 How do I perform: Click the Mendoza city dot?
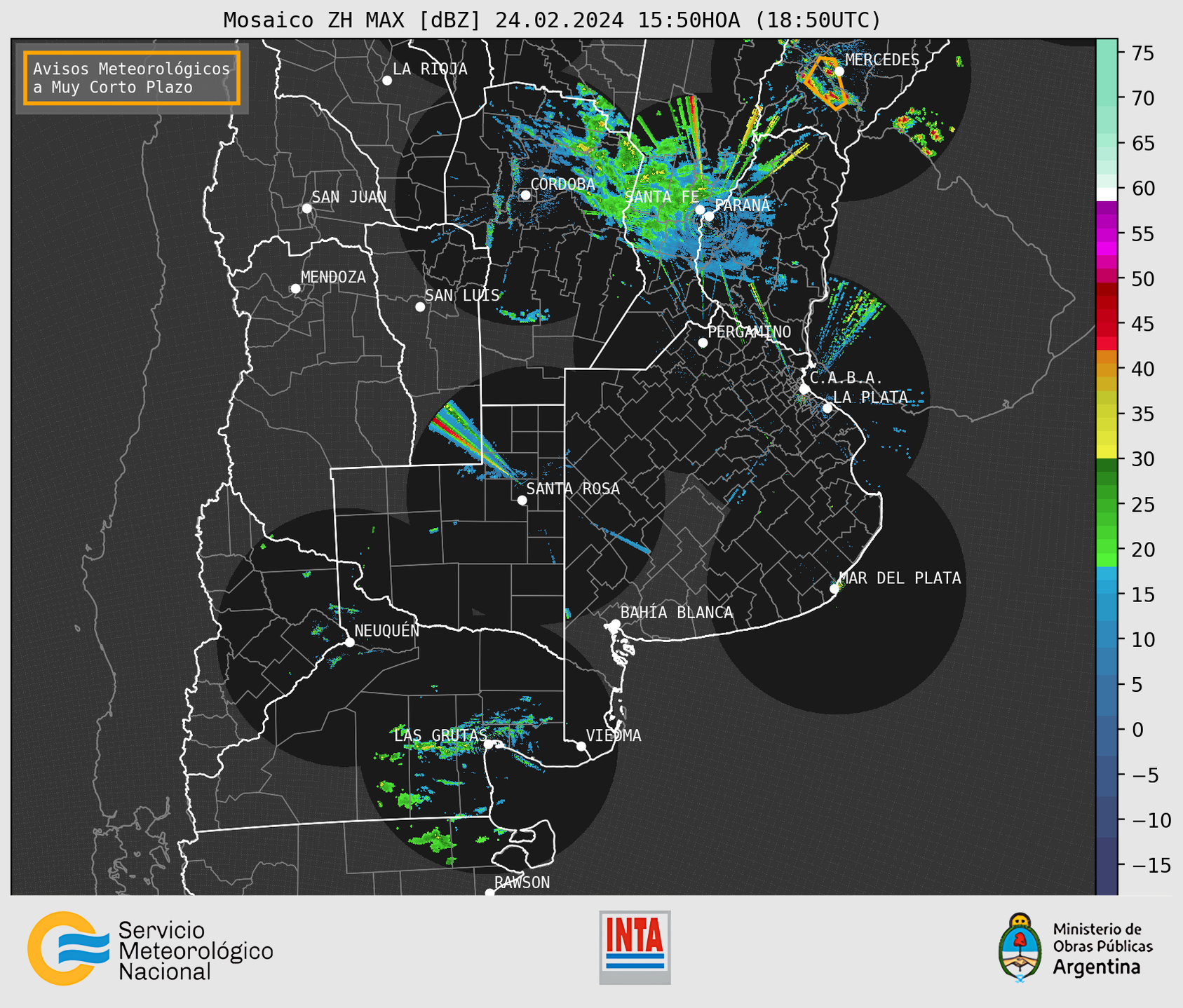tap(295, 289)
